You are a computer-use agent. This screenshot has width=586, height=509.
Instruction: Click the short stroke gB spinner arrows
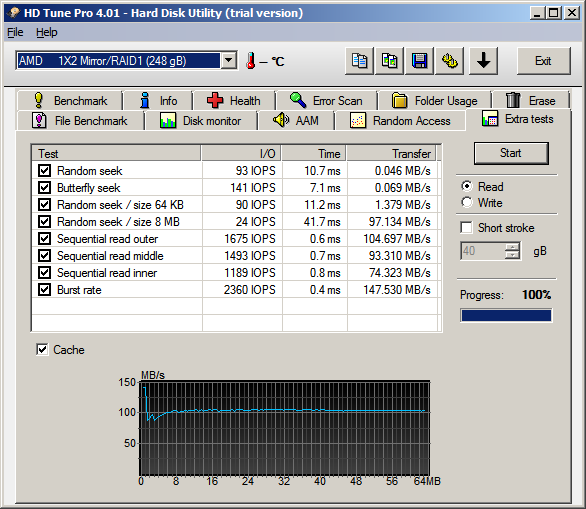coord(512,251)
